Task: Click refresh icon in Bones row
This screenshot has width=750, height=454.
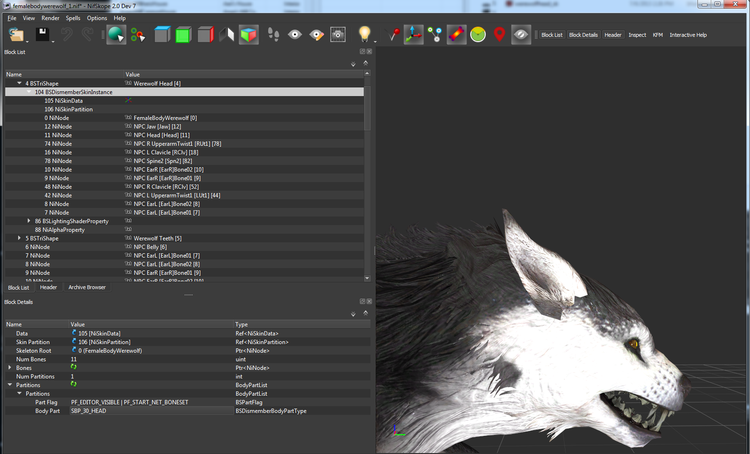Action: pos(74,367)
